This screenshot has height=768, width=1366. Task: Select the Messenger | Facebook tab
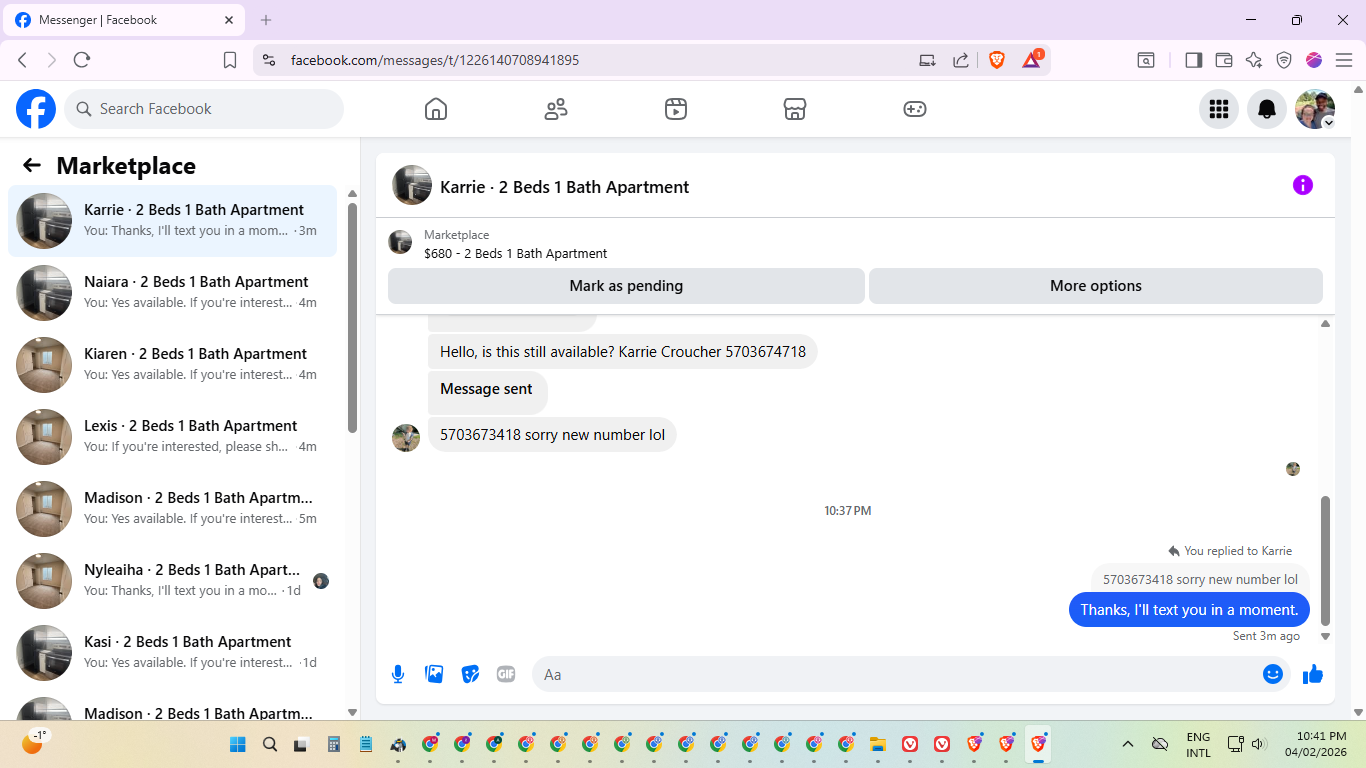click(x=124, y=20)
